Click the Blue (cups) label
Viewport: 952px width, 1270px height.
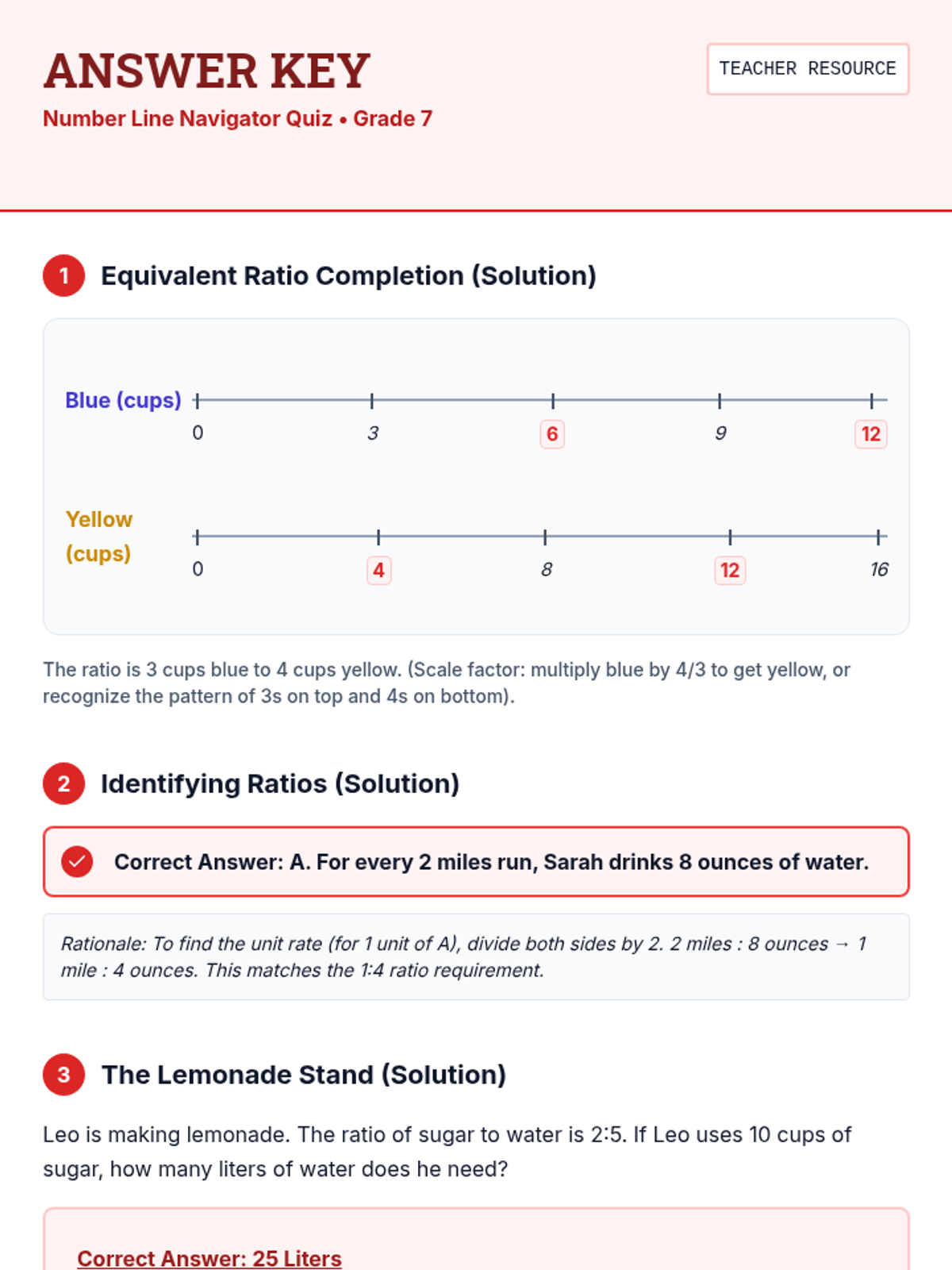[x=123, y=400]
